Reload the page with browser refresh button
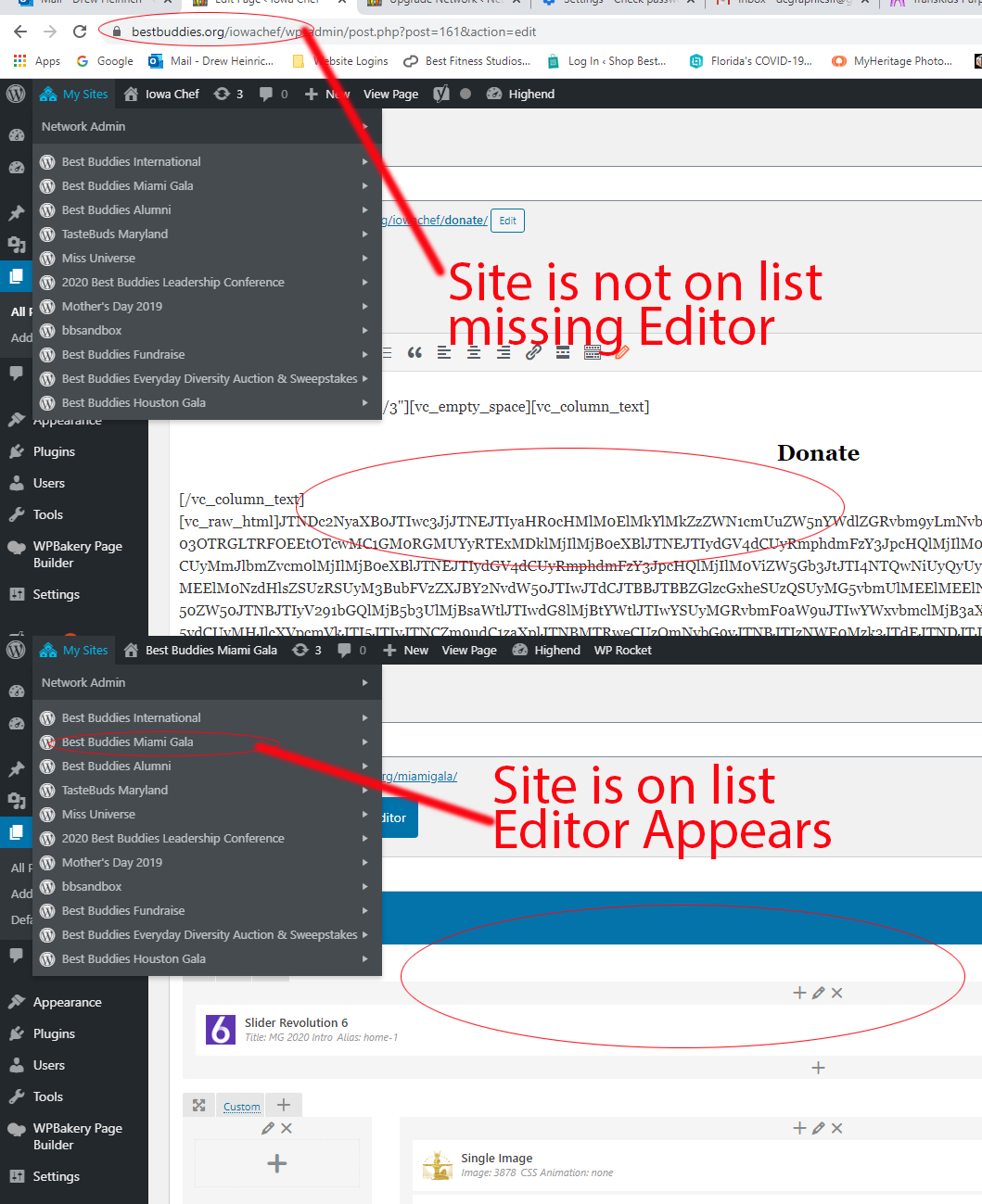Image resolution: width=982 pixels, height=1204 pixels. (x=80, y=32)
